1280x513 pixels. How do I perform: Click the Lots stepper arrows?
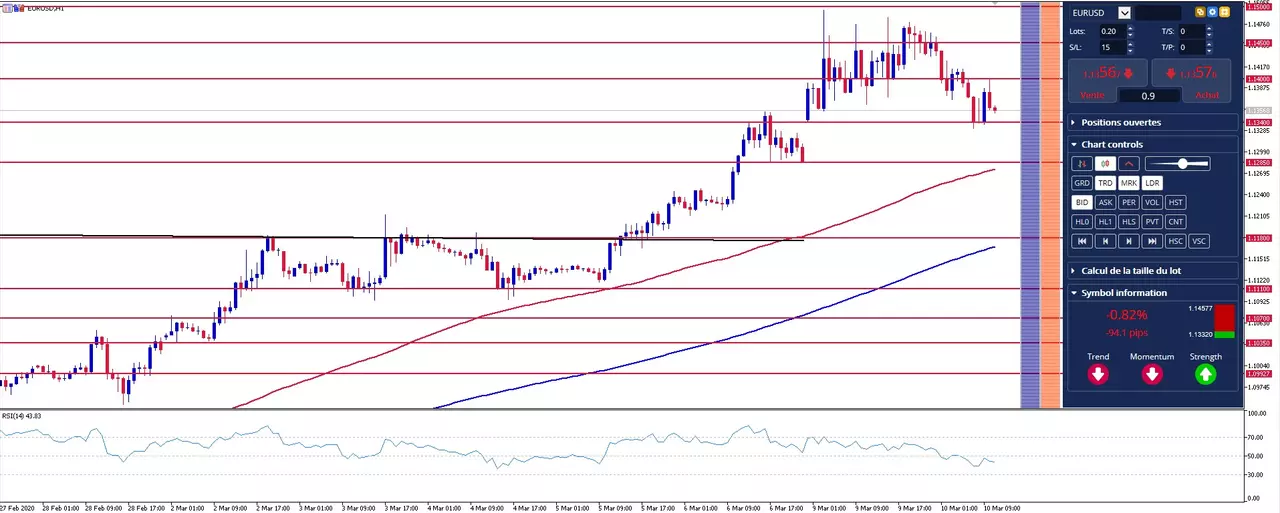point(1130,31)
